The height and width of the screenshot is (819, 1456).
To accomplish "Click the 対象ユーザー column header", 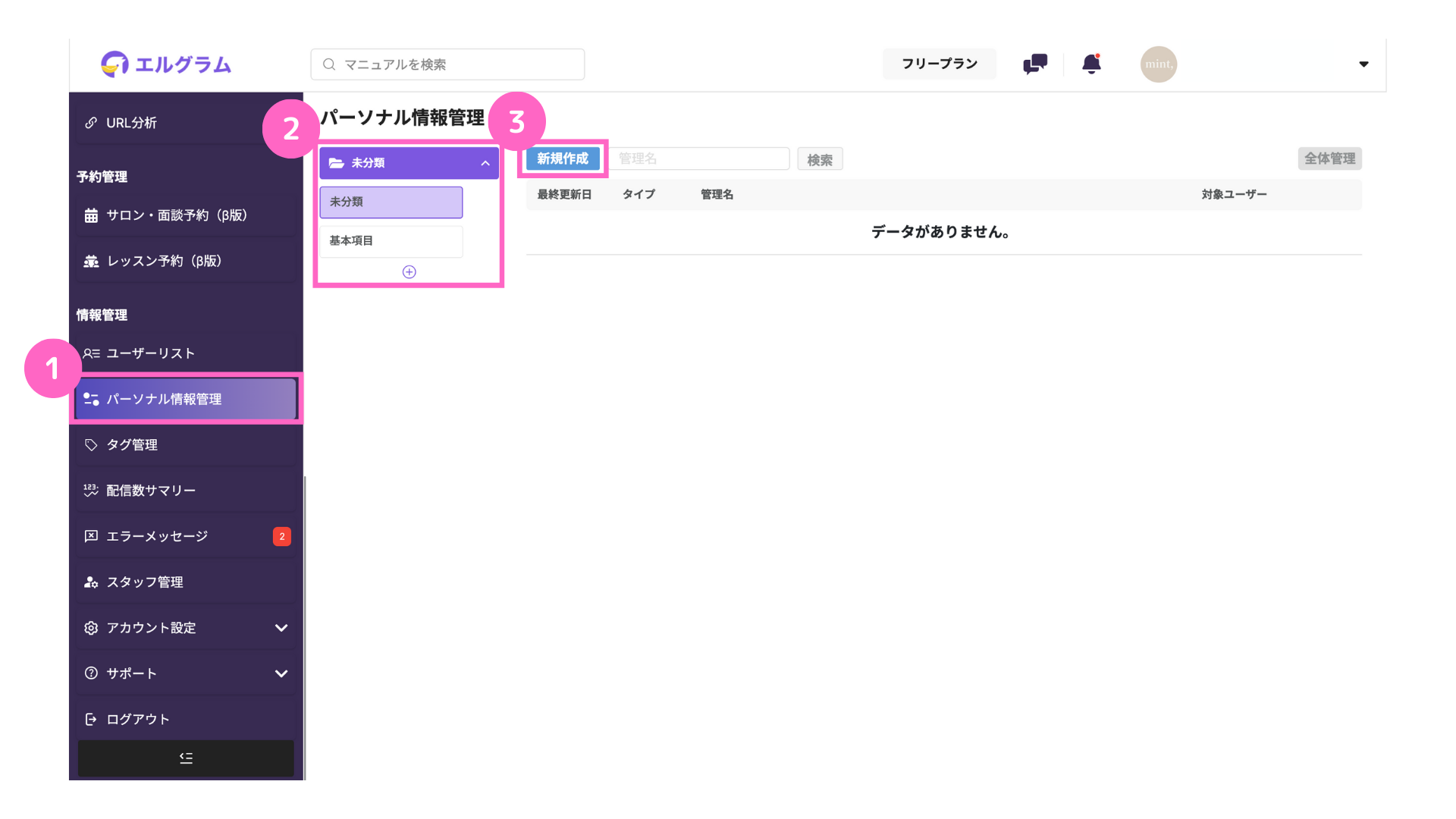I will tap(1234, 194).
